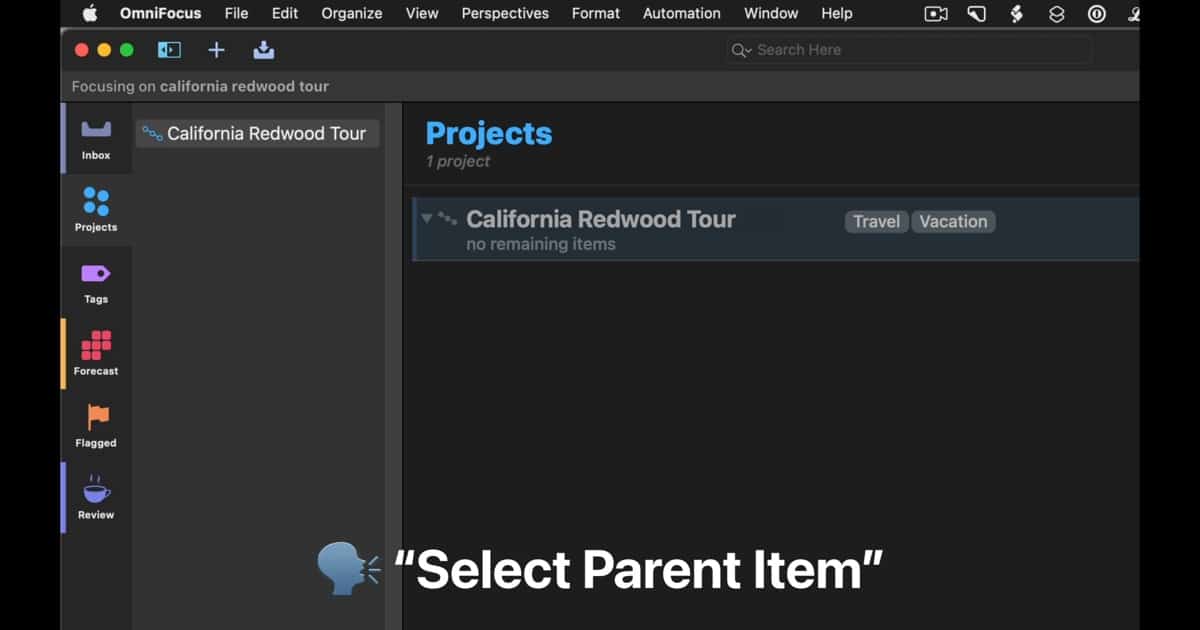Open the Inbox perspective
1200x630 pixels.
coord(96,138)
